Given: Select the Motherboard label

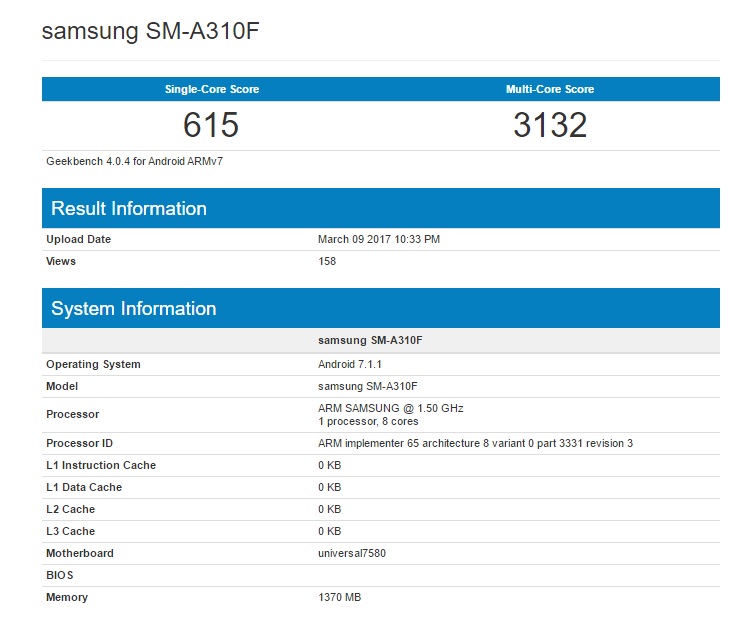Looking at the screenshot, I should point(80,553).
